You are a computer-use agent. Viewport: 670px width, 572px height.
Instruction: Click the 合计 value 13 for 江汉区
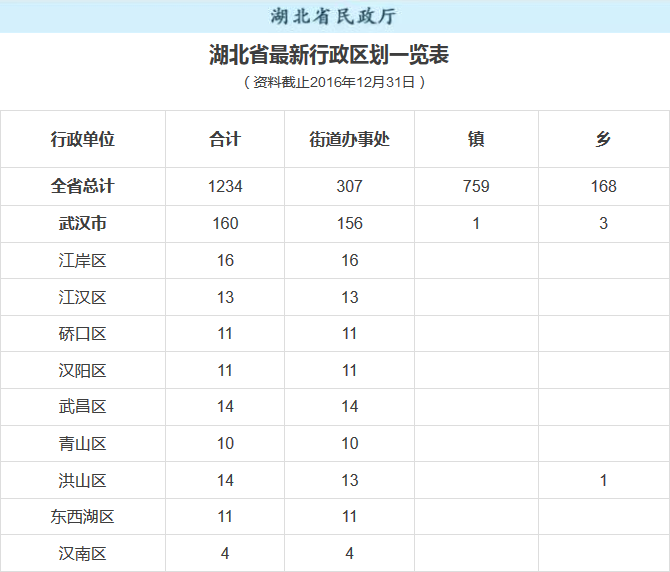point(225,297)
